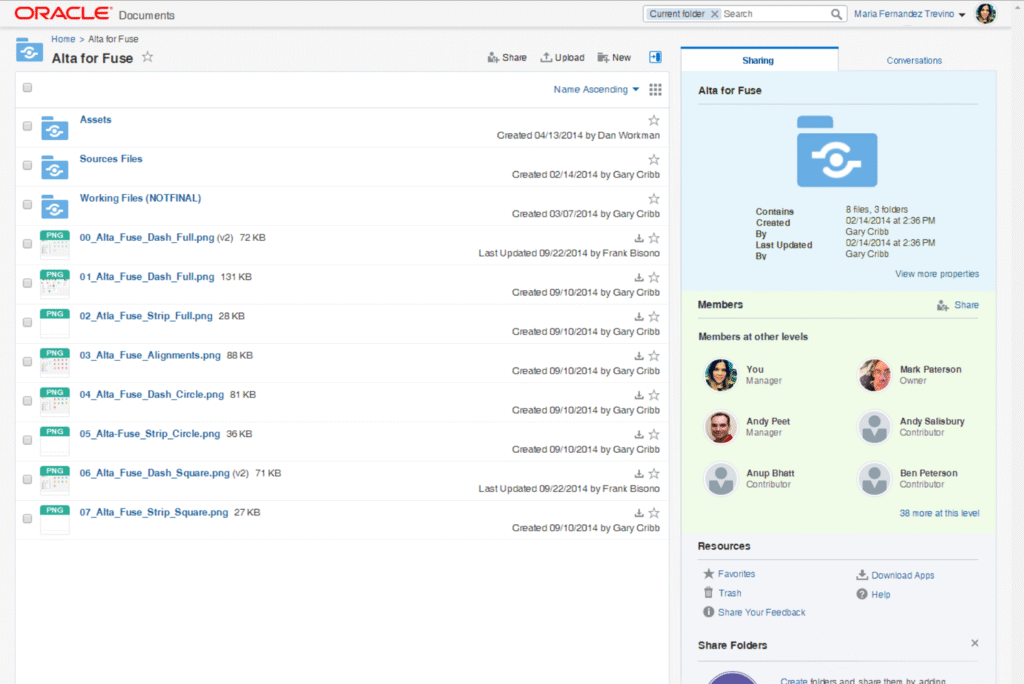The height and width of the screenshot is (684, 1024).
Task: Click Mark Paterson's member avatar
Action: (874, 375)
